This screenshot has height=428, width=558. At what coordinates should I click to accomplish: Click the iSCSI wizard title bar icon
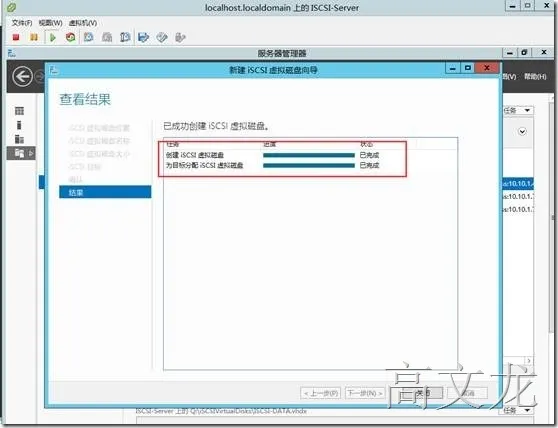coord(53,70)
